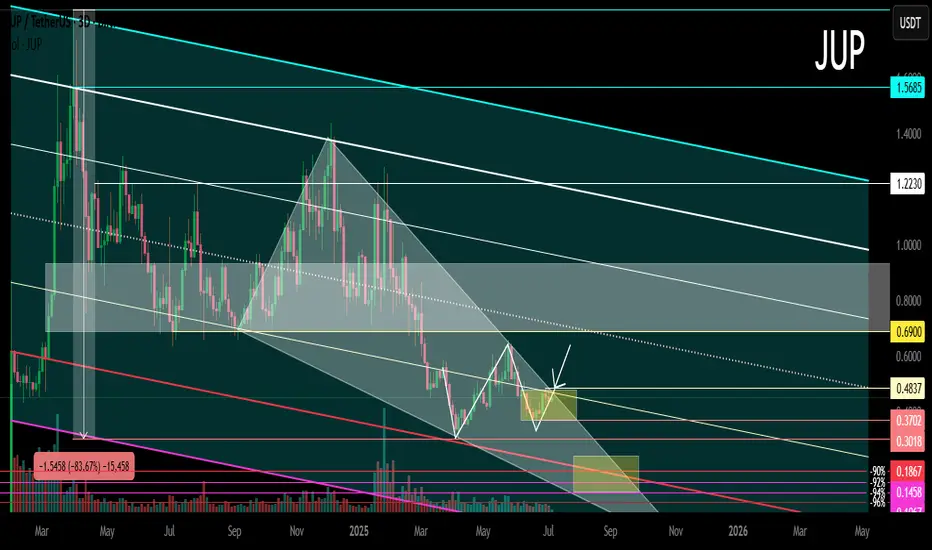Viewport: 932px width, 550px height.
Task: Select the 0.4837 price label
Action: [908, 389]
